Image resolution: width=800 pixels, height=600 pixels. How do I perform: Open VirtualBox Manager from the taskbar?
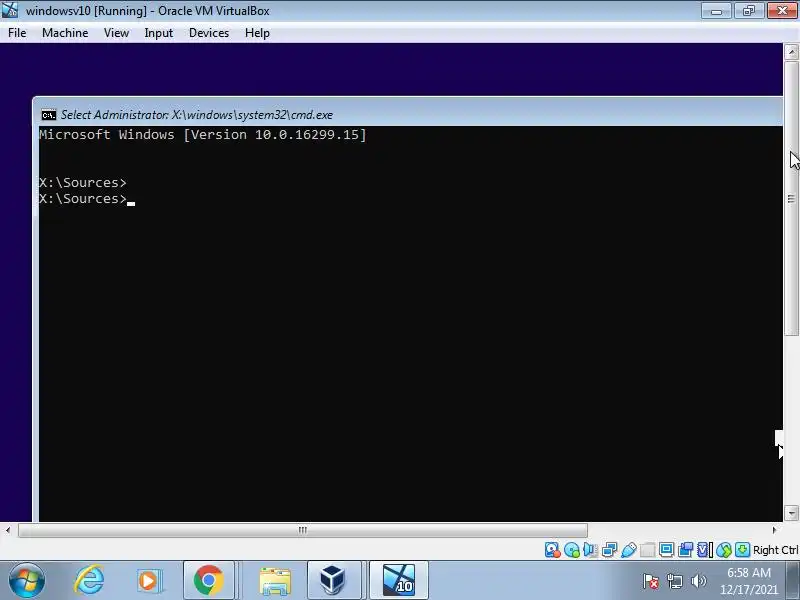pyautogui.click(x=334, y=581)
